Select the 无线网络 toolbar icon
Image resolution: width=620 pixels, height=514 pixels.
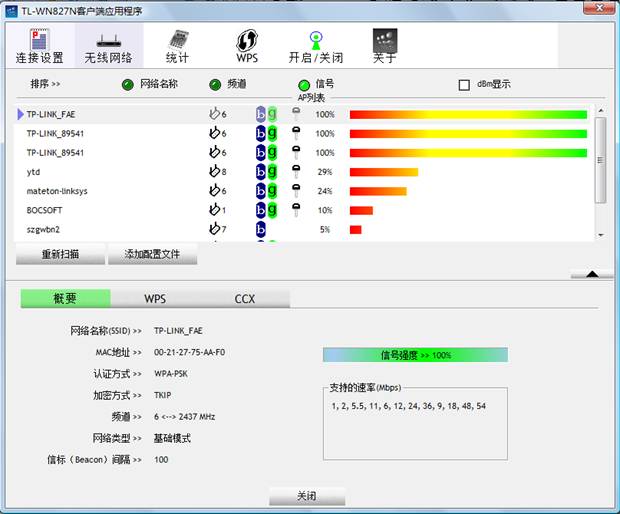coord(108,45)
